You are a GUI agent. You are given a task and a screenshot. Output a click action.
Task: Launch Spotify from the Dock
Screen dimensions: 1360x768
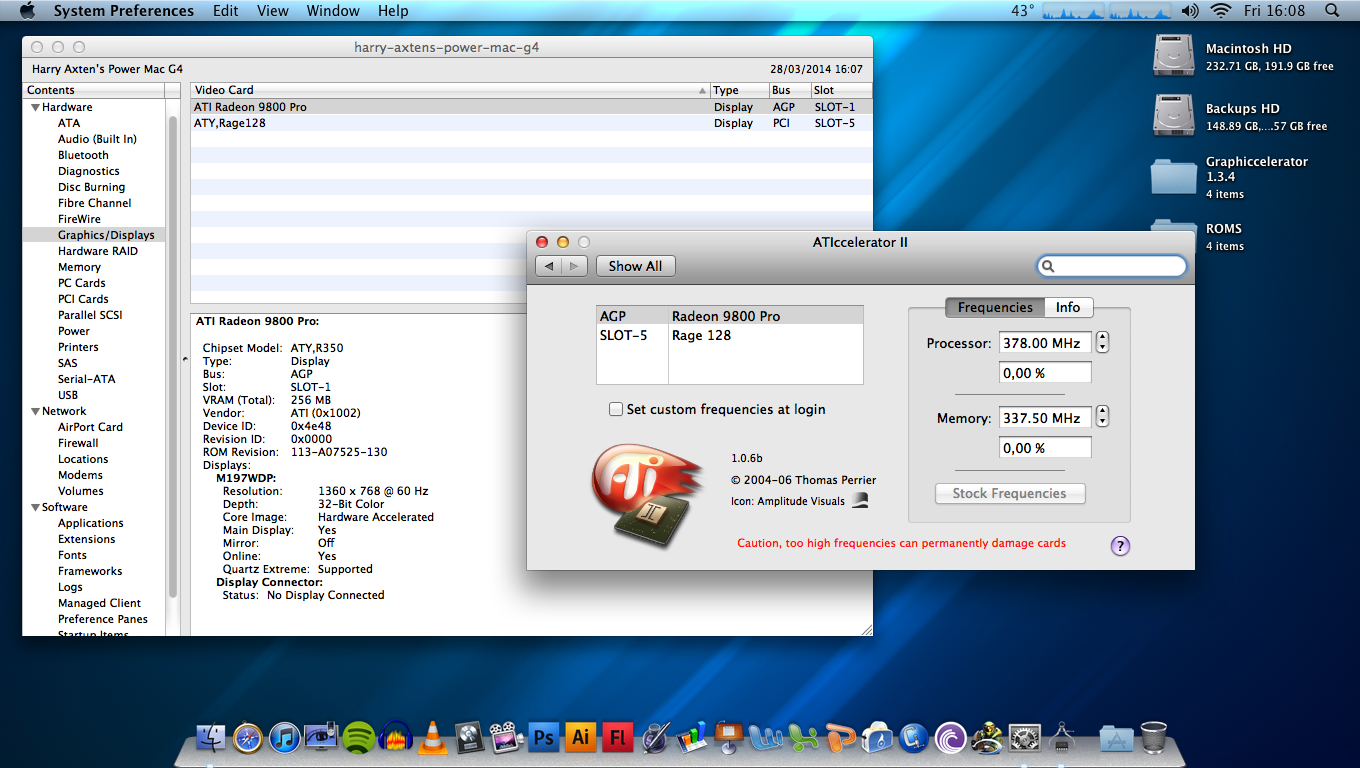pos(359,738)
